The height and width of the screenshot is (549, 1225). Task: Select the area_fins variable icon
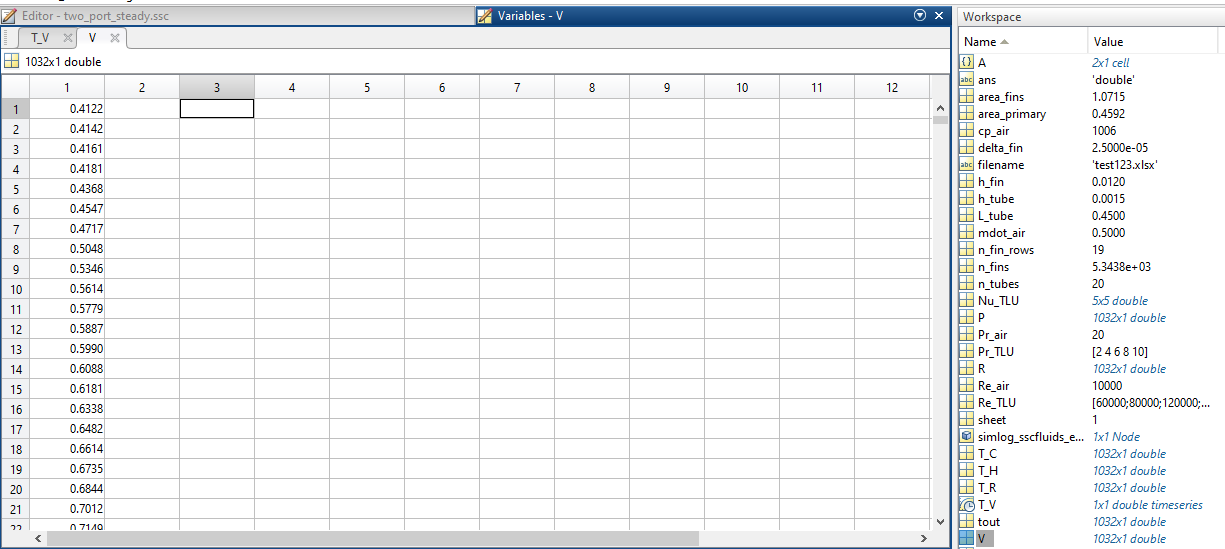point(966,96)
